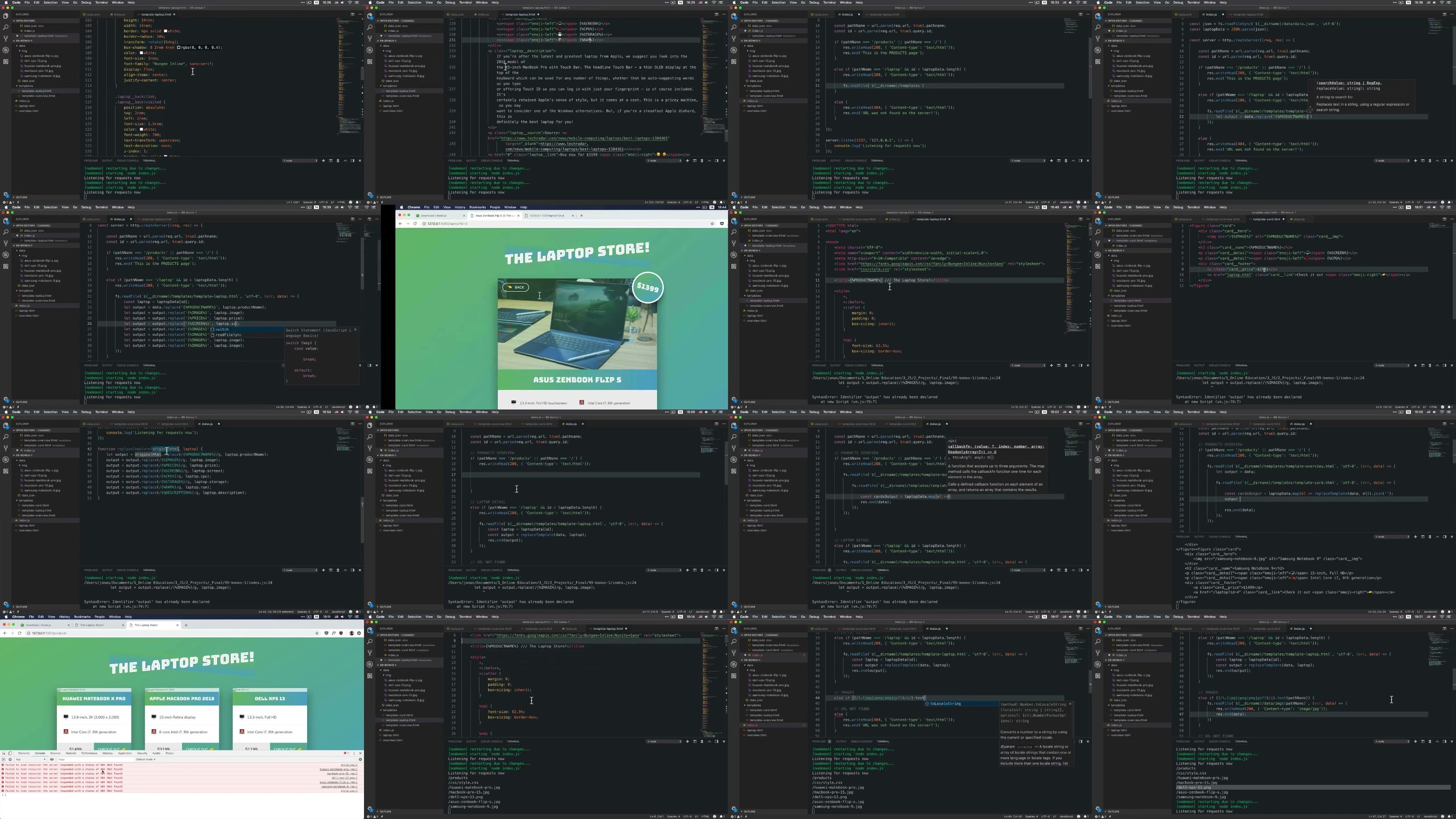This screenshot has height=819, width=1456.
Task: Select the index.js editor tab in 18:26 VS Code
Action: pyautogui.click(x=119, y=15)
